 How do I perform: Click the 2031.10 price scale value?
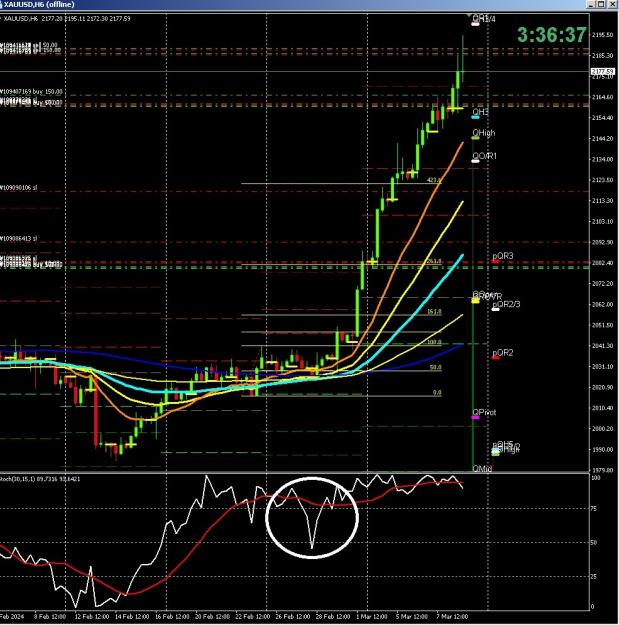click(603, 367)
